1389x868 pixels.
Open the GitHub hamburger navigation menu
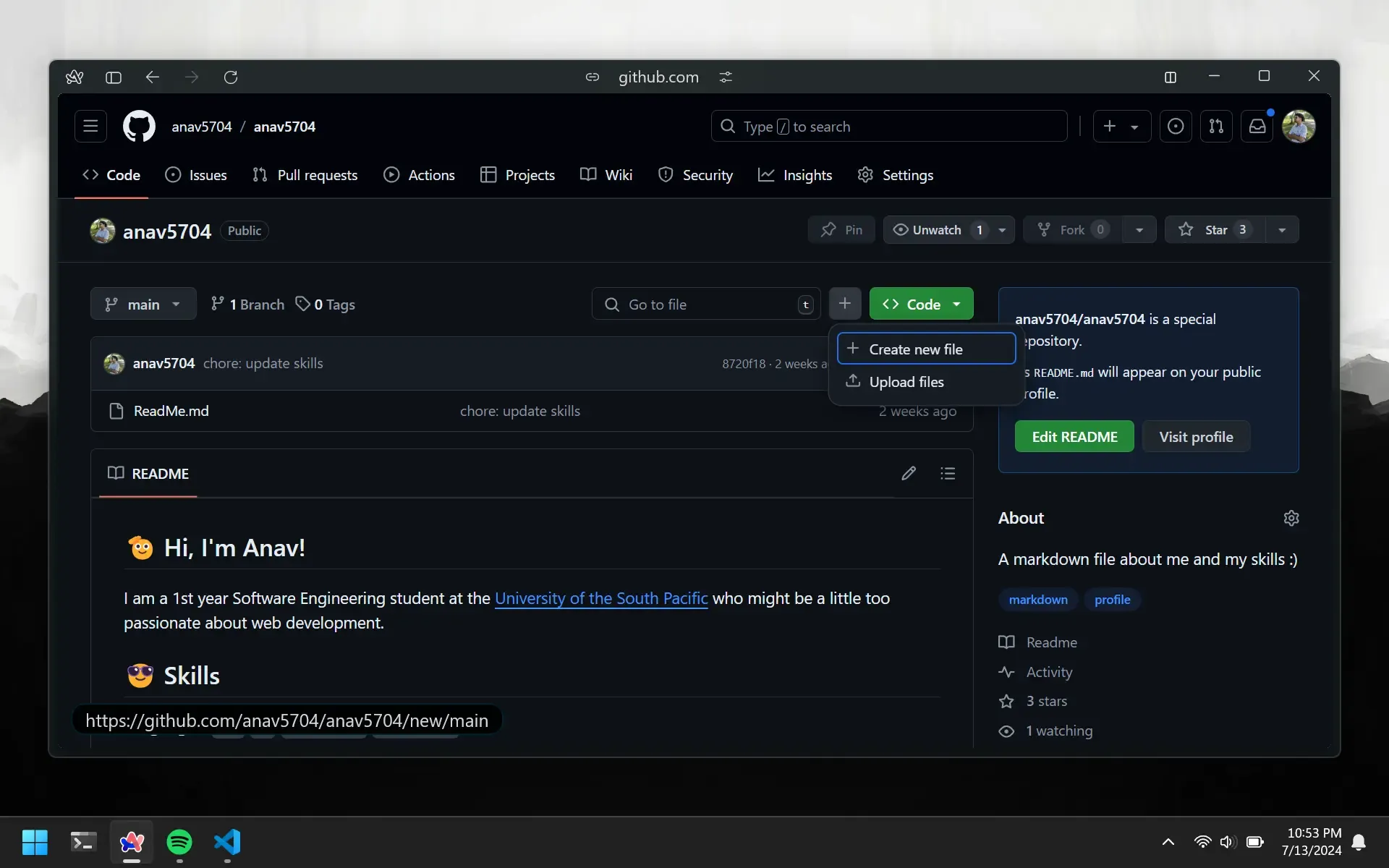tap(90, 127)
